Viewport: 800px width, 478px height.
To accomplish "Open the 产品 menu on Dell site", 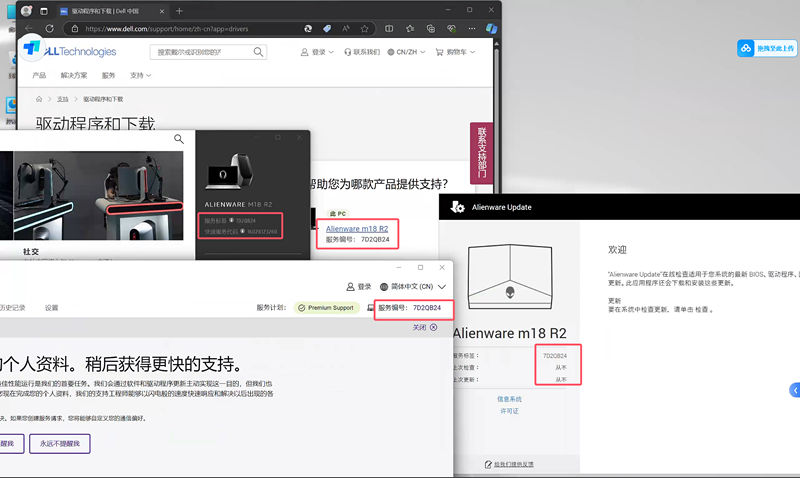I will tap(39, 76).
